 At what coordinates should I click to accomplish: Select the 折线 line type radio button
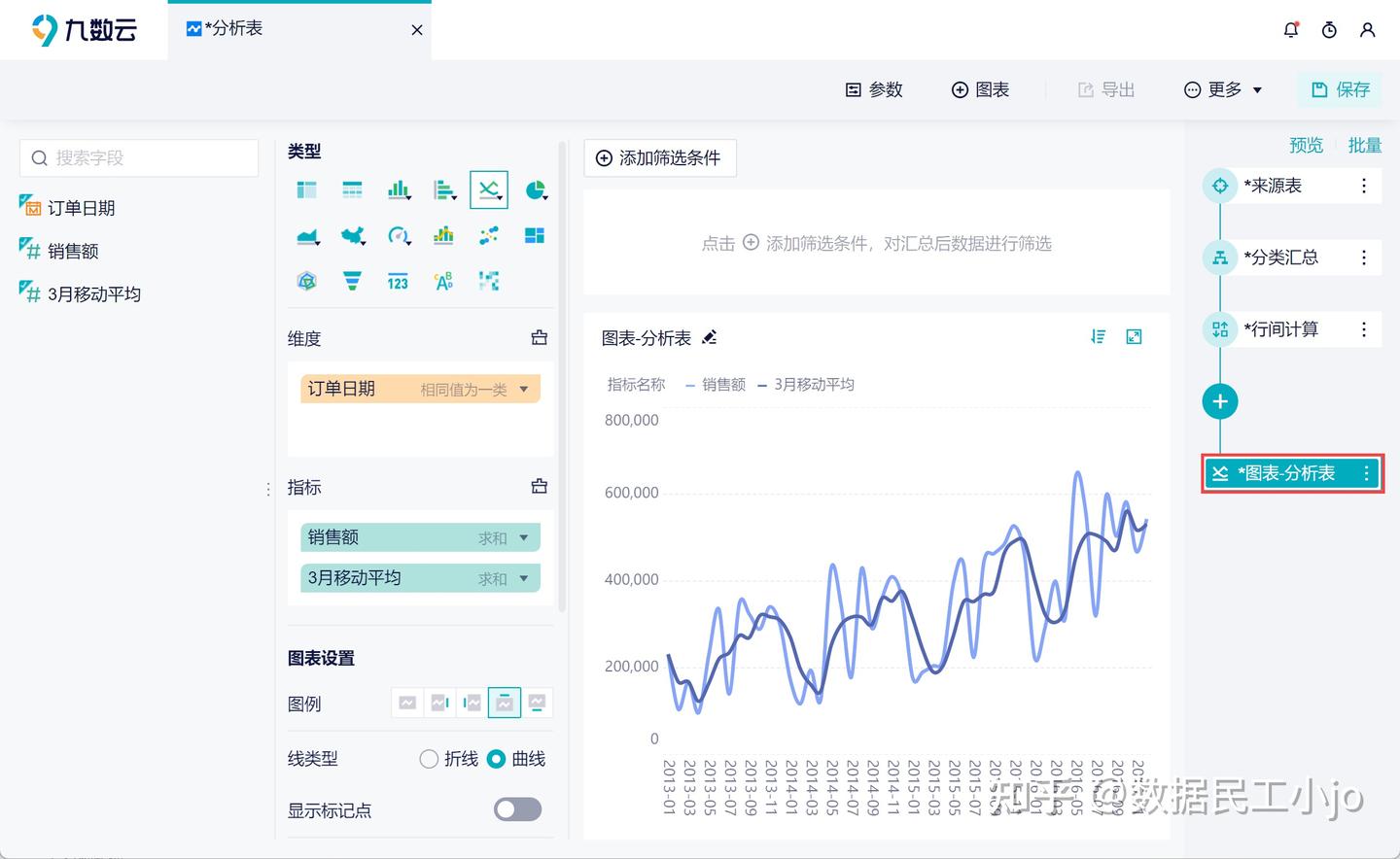[x=429, y=759]
